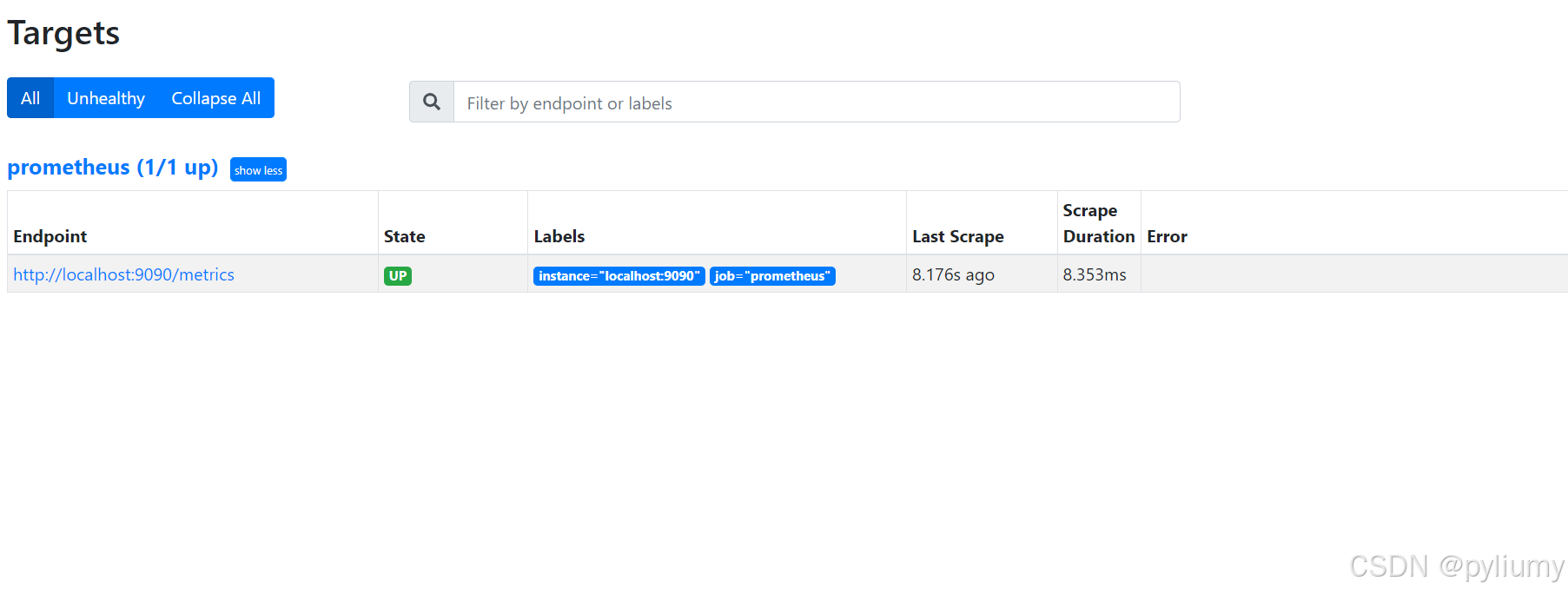Focus the Filter by endpoint or labels field
The width and height of the screenshot is (1568, 594).
point(817,102)
